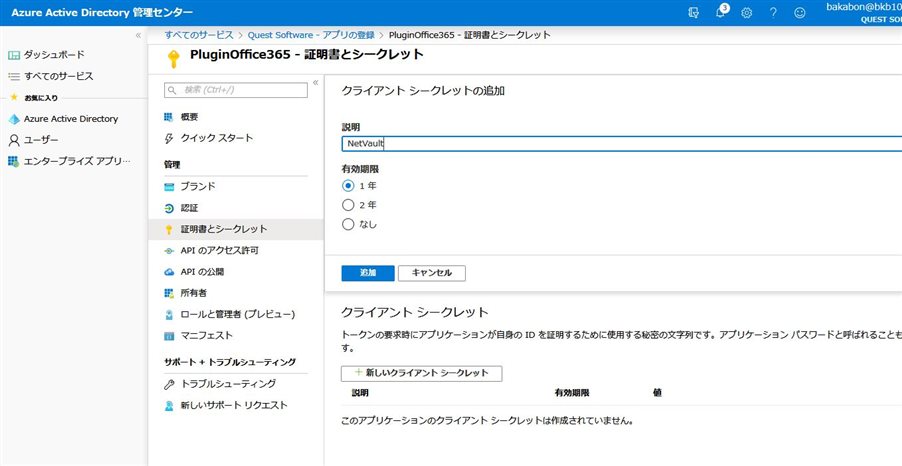
Task: Select the 2 年 expiry radio button
Action: pyautogui.click(x=347, y=205)
